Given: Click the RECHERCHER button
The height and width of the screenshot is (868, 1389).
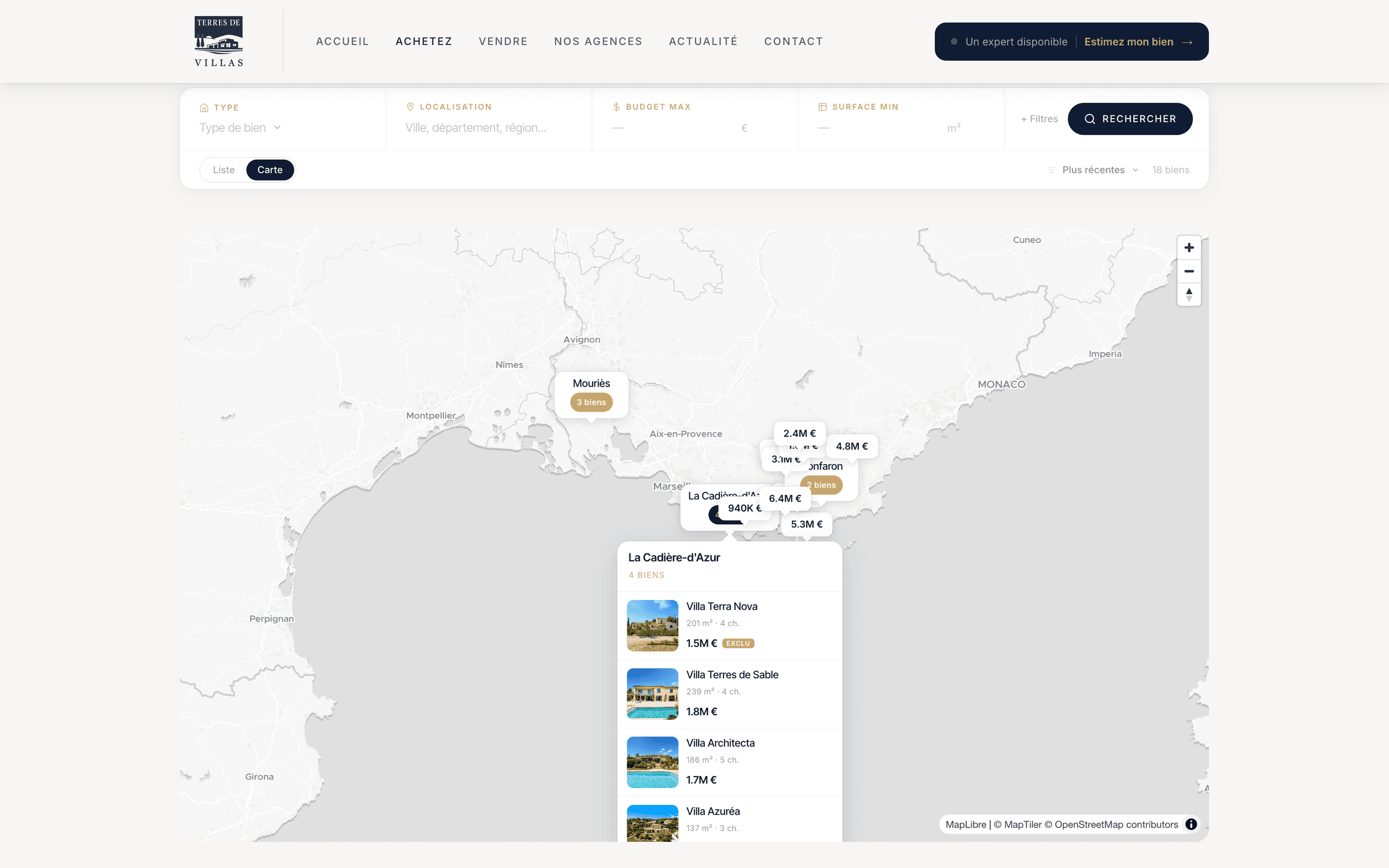Looking at the screenshot, I should click(1130, 119).
